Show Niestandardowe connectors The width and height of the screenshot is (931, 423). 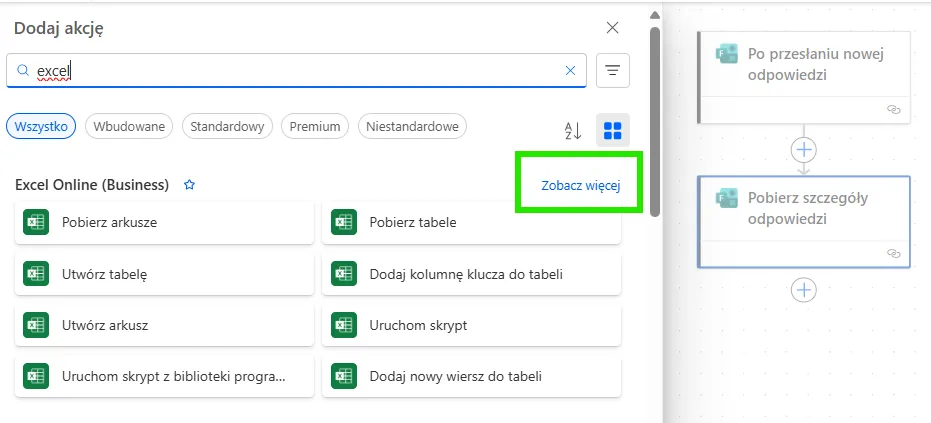tap(412, 126)
